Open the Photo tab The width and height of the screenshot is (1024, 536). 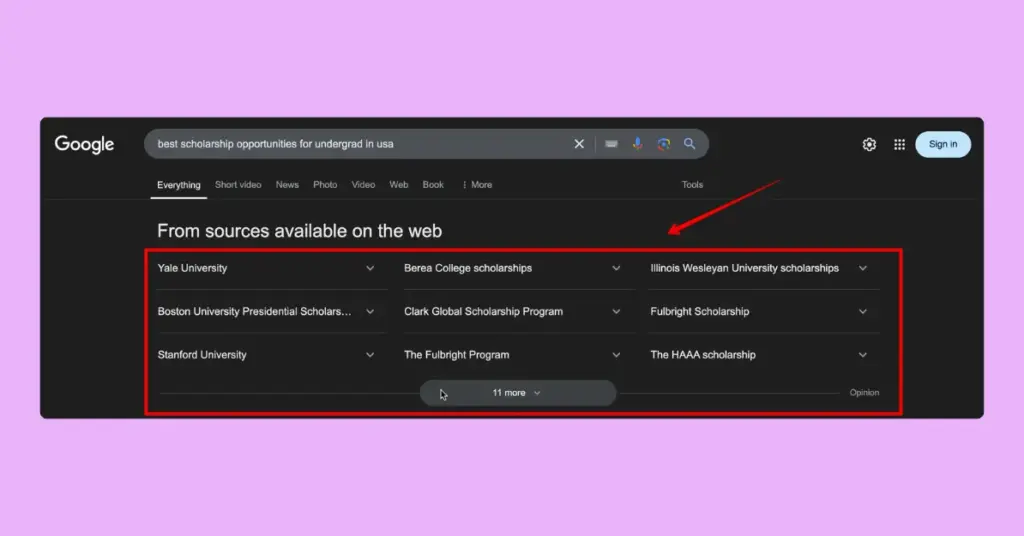[325, 185]
